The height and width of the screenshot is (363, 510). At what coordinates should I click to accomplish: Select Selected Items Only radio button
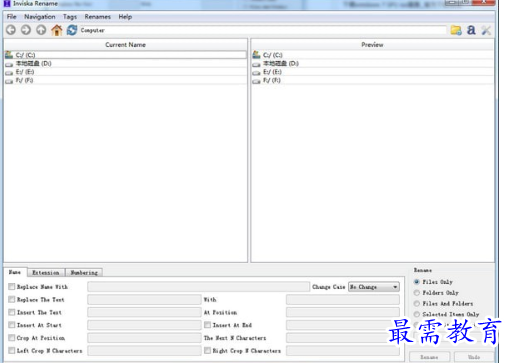tap(417, 314)
